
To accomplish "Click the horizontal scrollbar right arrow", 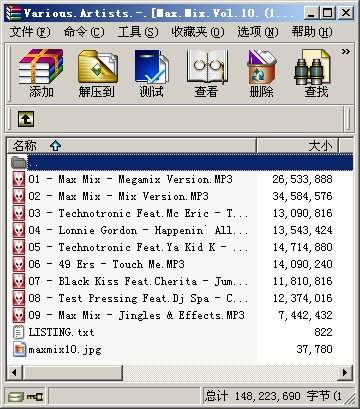I will [x=345, y=372].
